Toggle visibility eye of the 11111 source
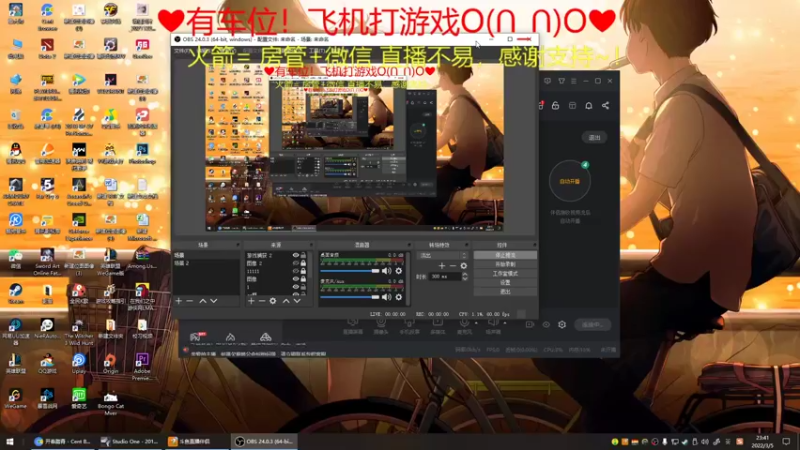The image size is (800, 450). 295,271
